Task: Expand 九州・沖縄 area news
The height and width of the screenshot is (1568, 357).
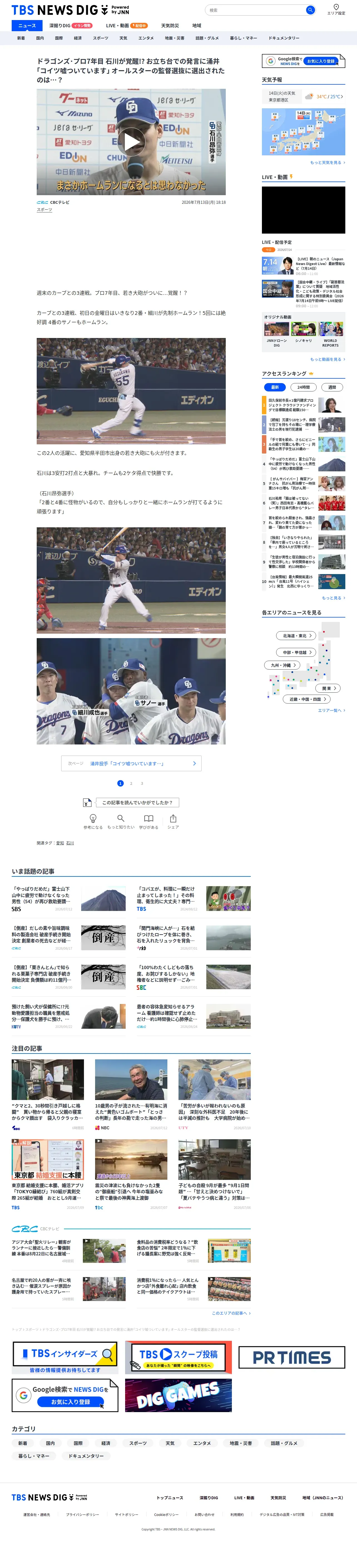Action: tap(283, 665)
